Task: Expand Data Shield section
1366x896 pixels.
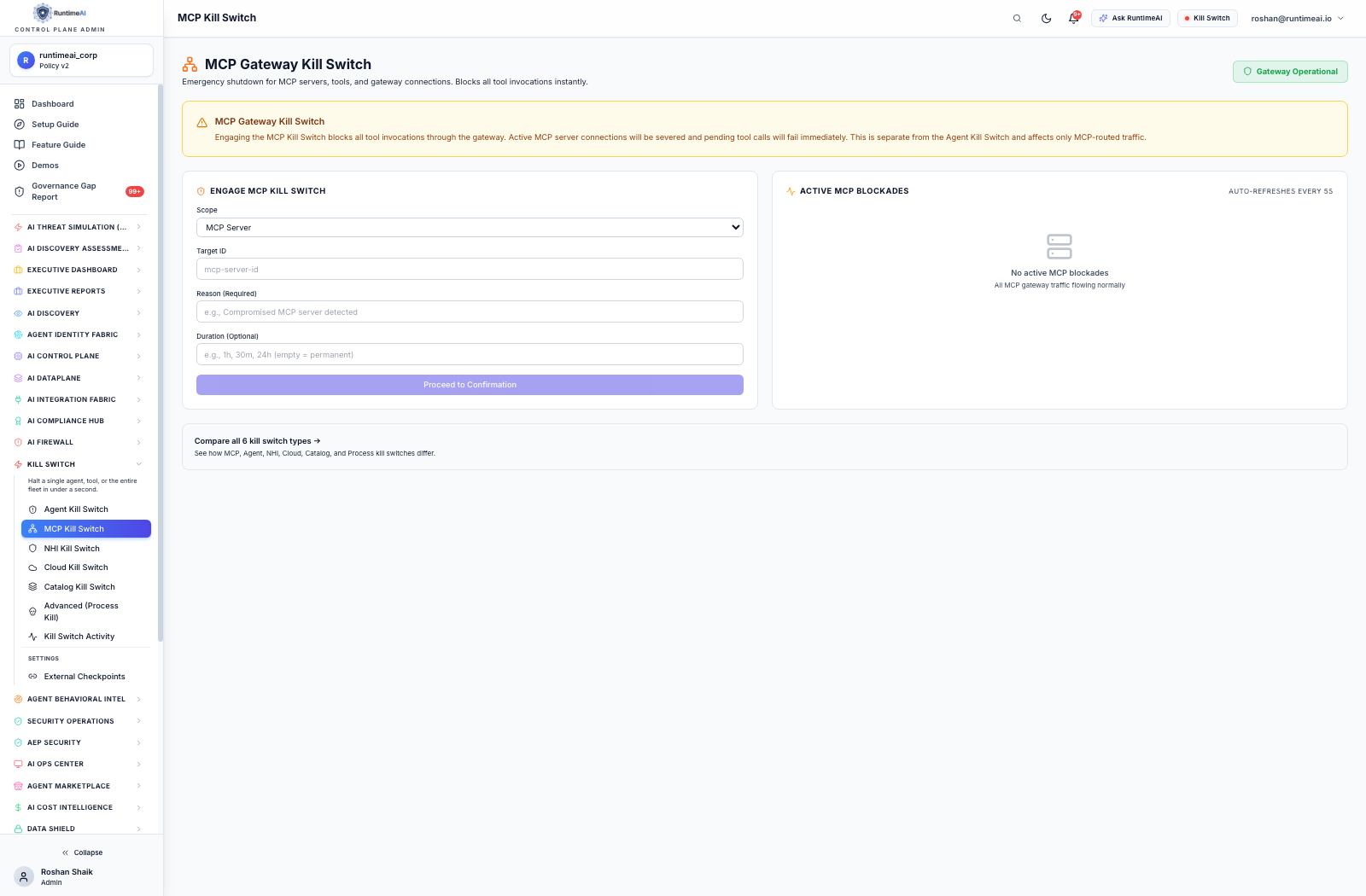Action: tap(79, 829)
